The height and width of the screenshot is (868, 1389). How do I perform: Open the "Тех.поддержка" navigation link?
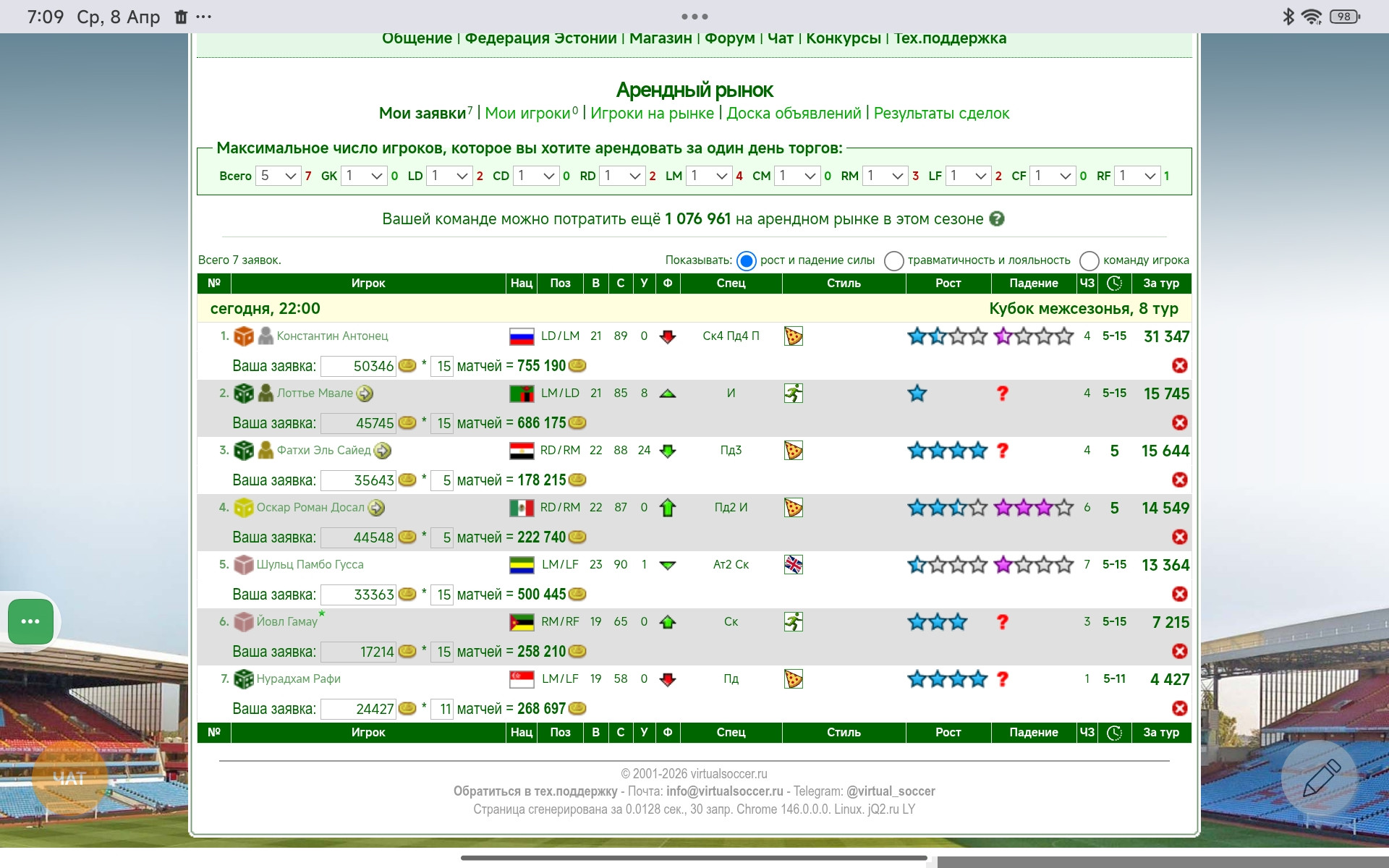pos(950,38)
